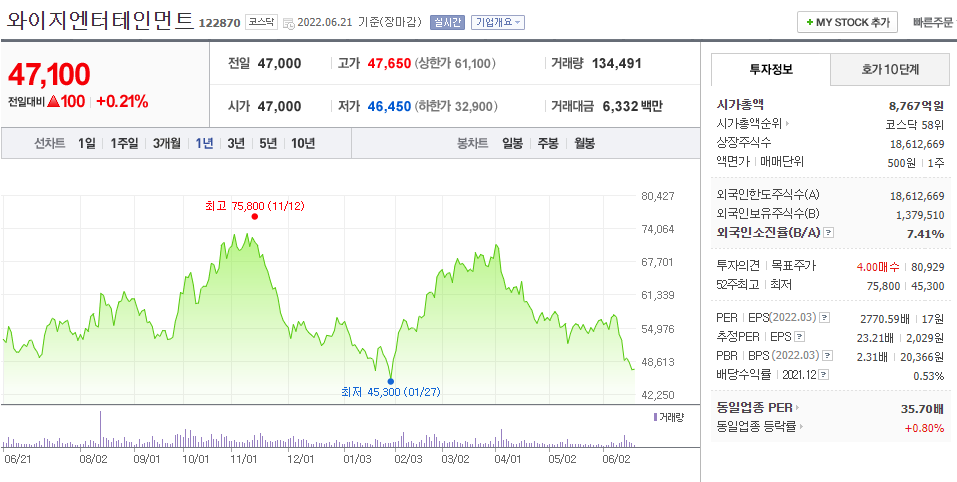Click 거래량 value 134,491
This screenshot has width=957, height=482.
tap(617, 63)
